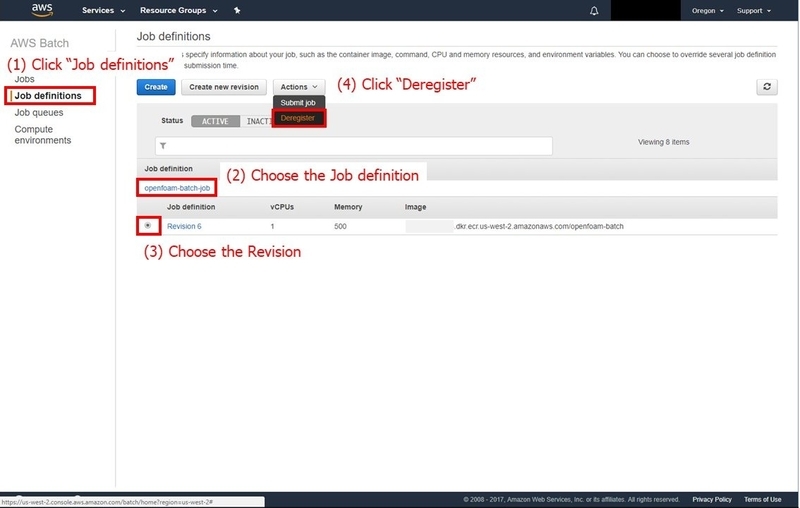
Task: Choose Deregister from Actions menu
Action: 298,118
